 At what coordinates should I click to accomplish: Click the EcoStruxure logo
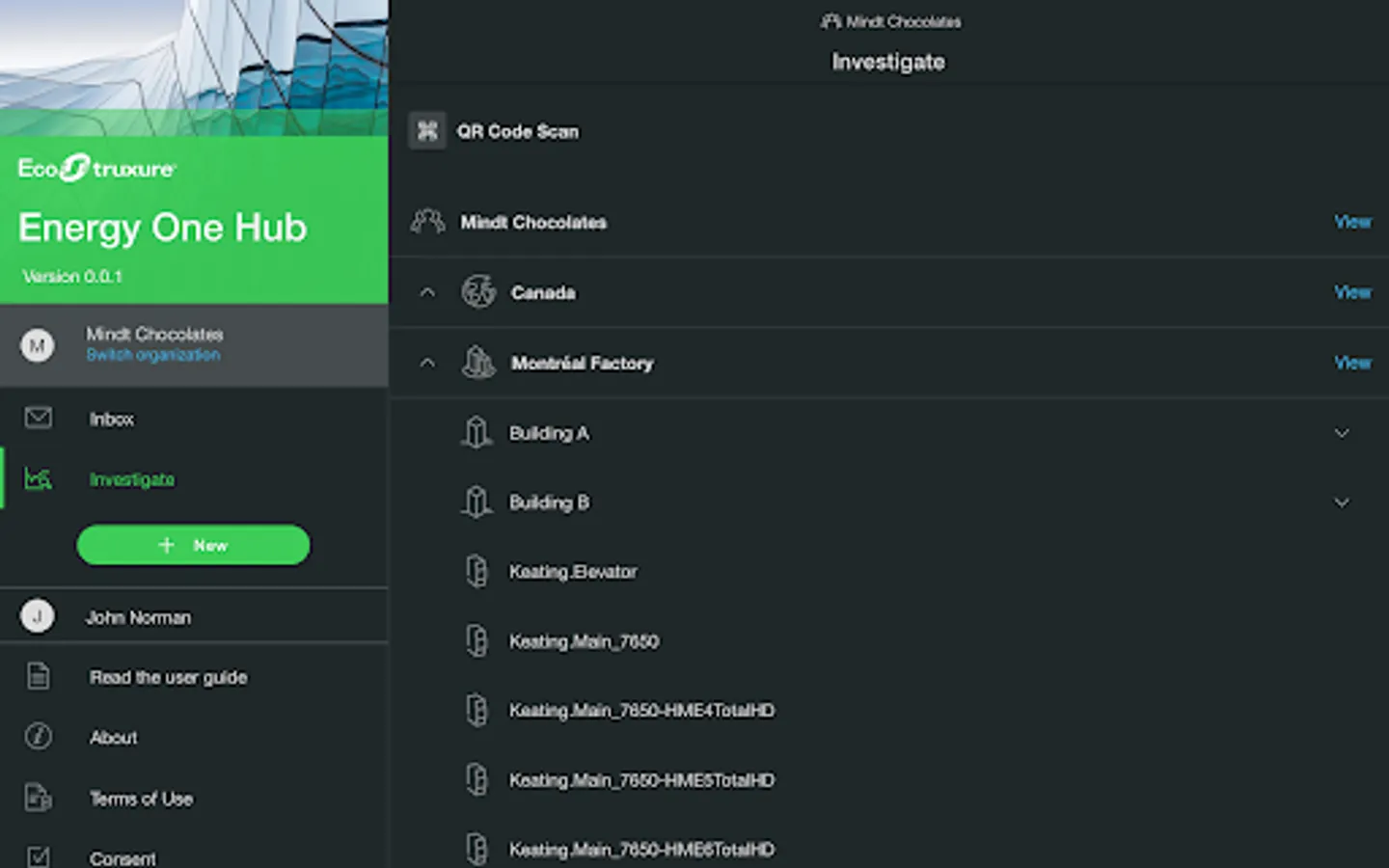(x=96, y=169)
